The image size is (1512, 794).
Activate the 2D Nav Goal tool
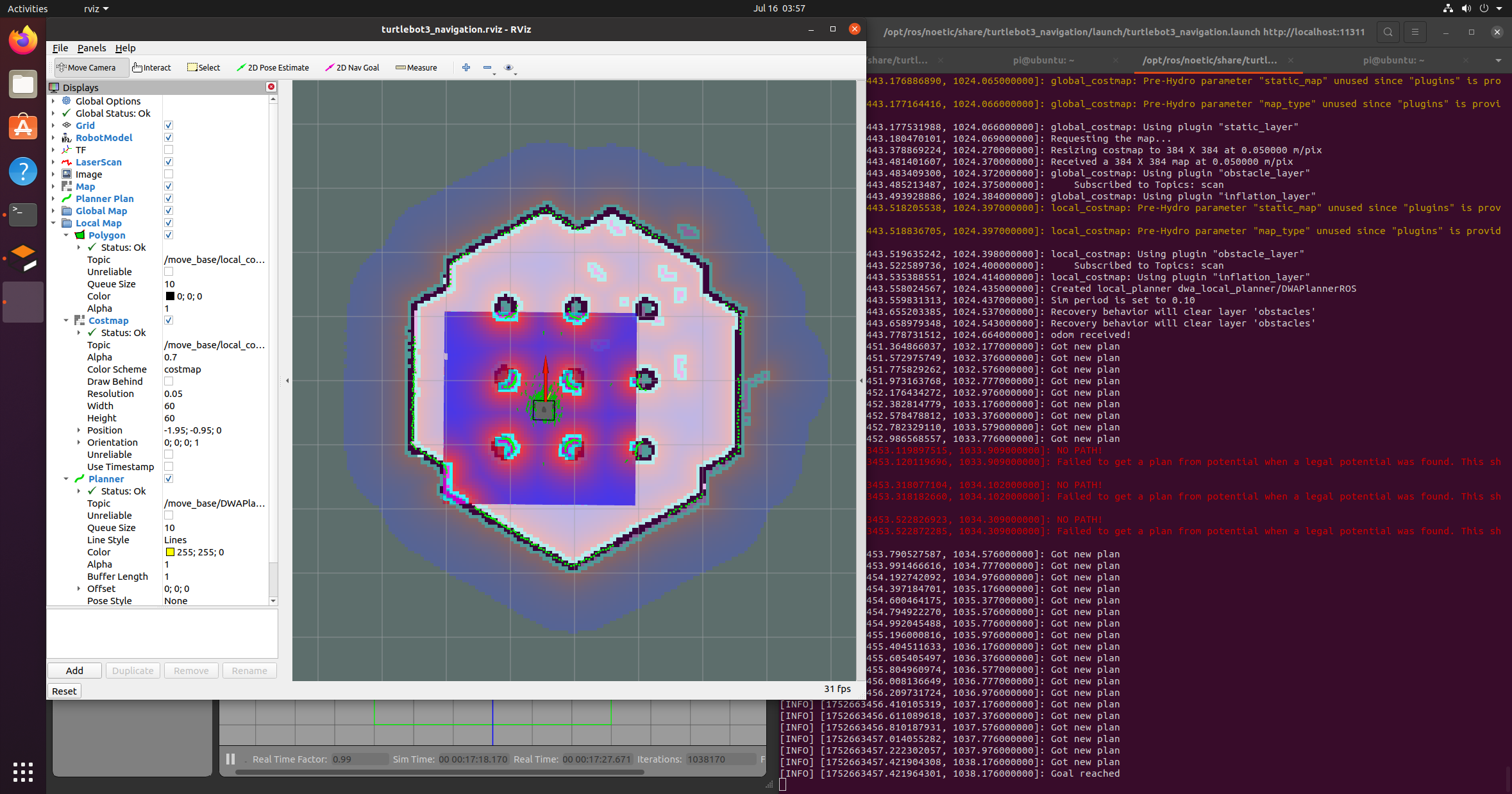click(x=352, y=67)
